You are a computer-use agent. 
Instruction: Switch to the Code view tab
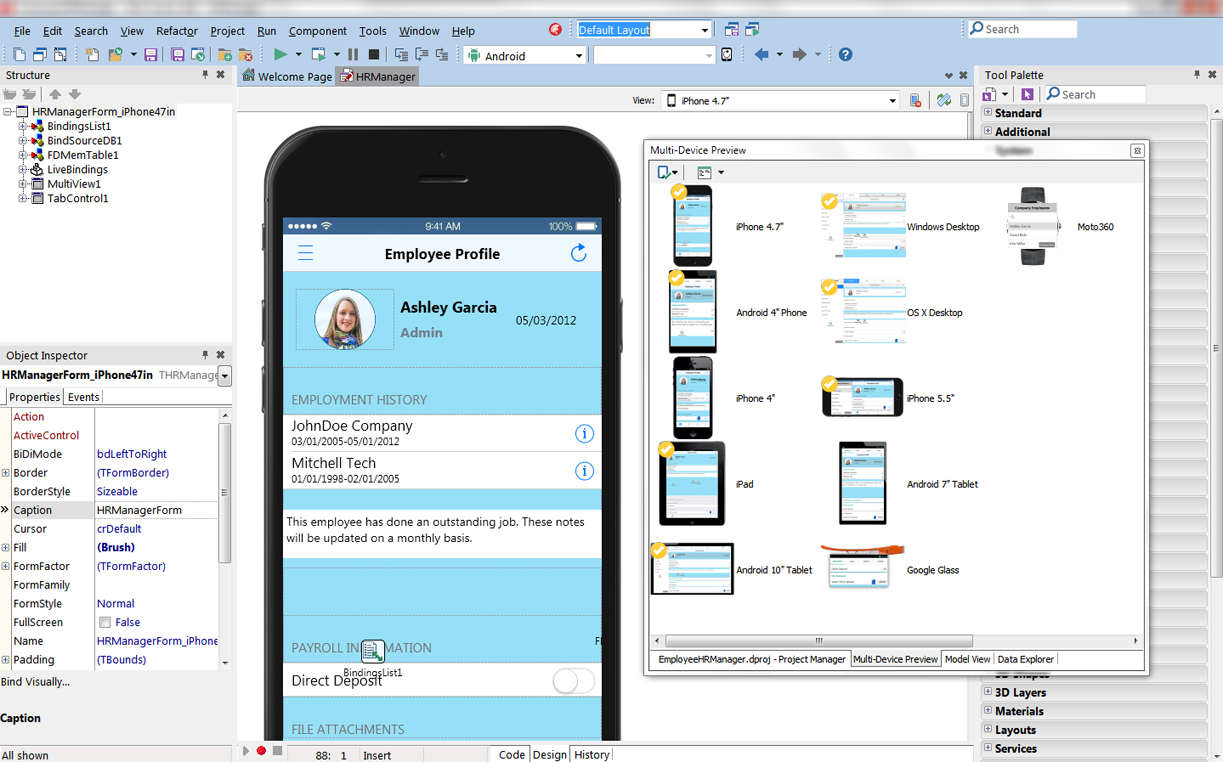coord(511,754)
